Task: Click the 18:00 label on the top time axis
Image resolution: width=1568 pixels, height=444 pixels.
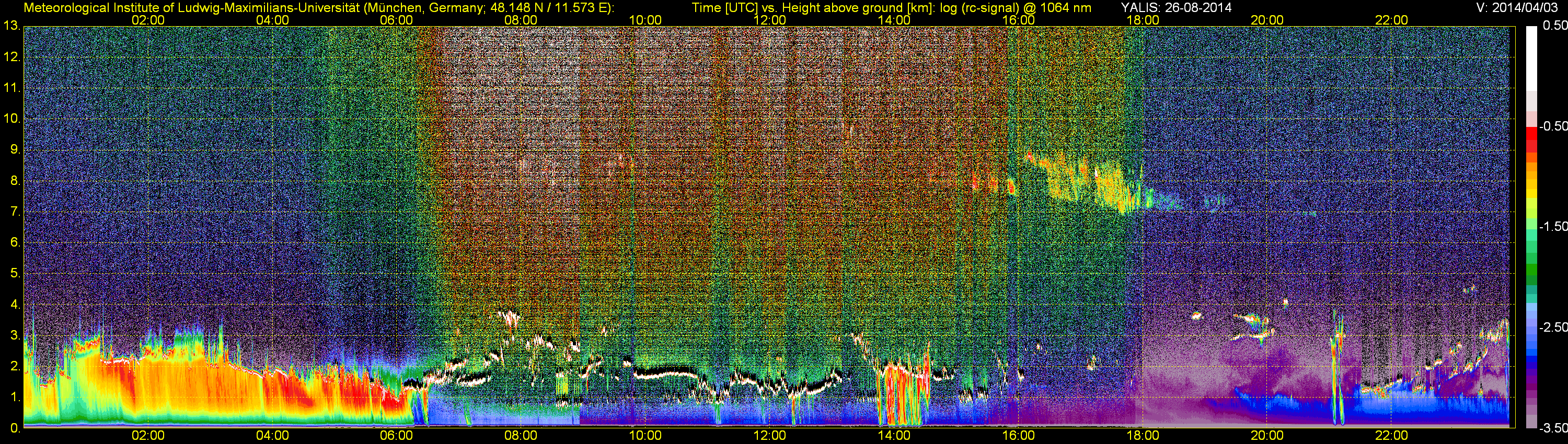Action: 1143,20
